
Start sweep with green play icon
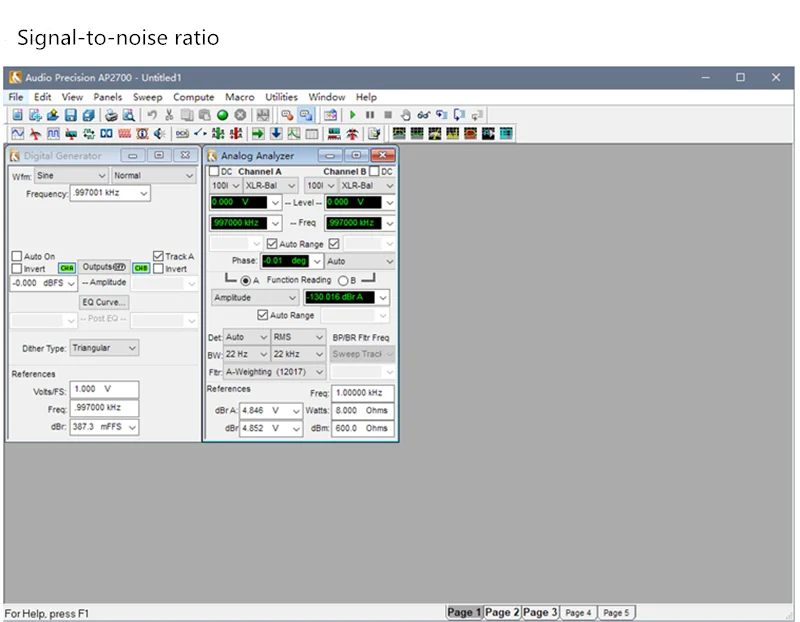tap(352, 115)
